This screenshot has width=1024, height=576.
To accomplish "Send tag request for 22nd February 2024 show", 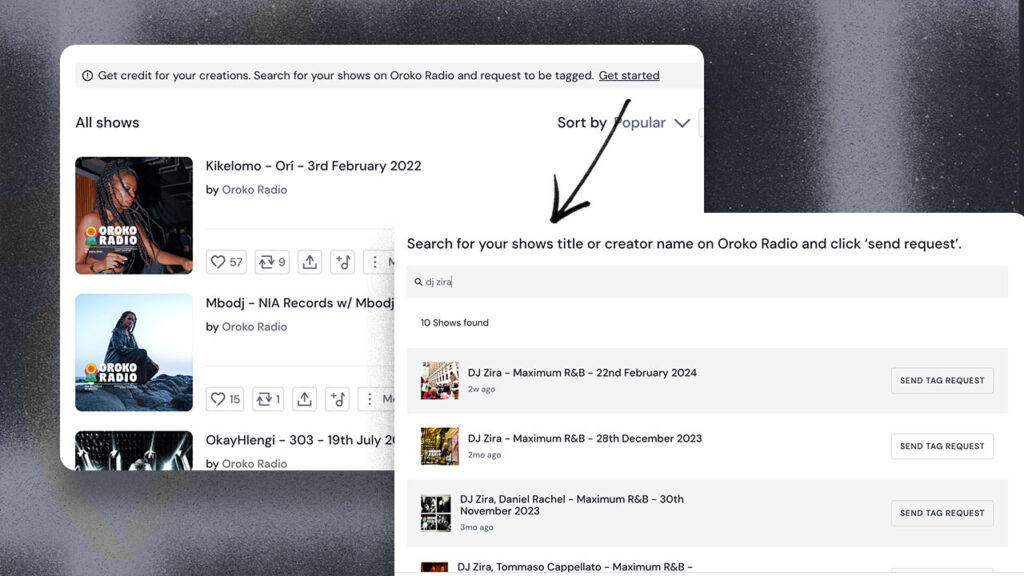I will pos(942,381).
